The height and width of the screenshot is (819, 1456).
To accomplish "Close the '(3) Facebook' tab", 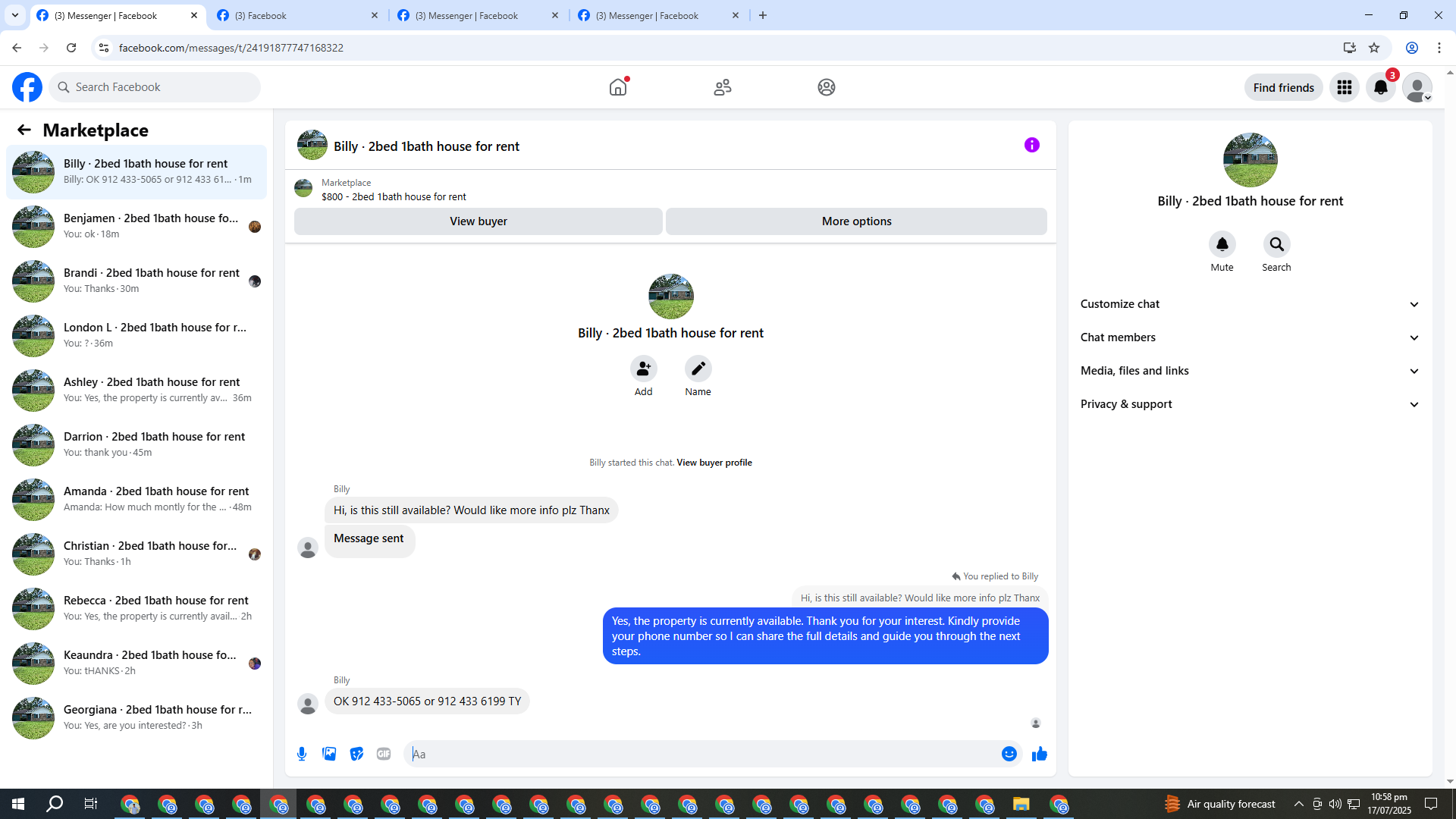I will point(375,15).
